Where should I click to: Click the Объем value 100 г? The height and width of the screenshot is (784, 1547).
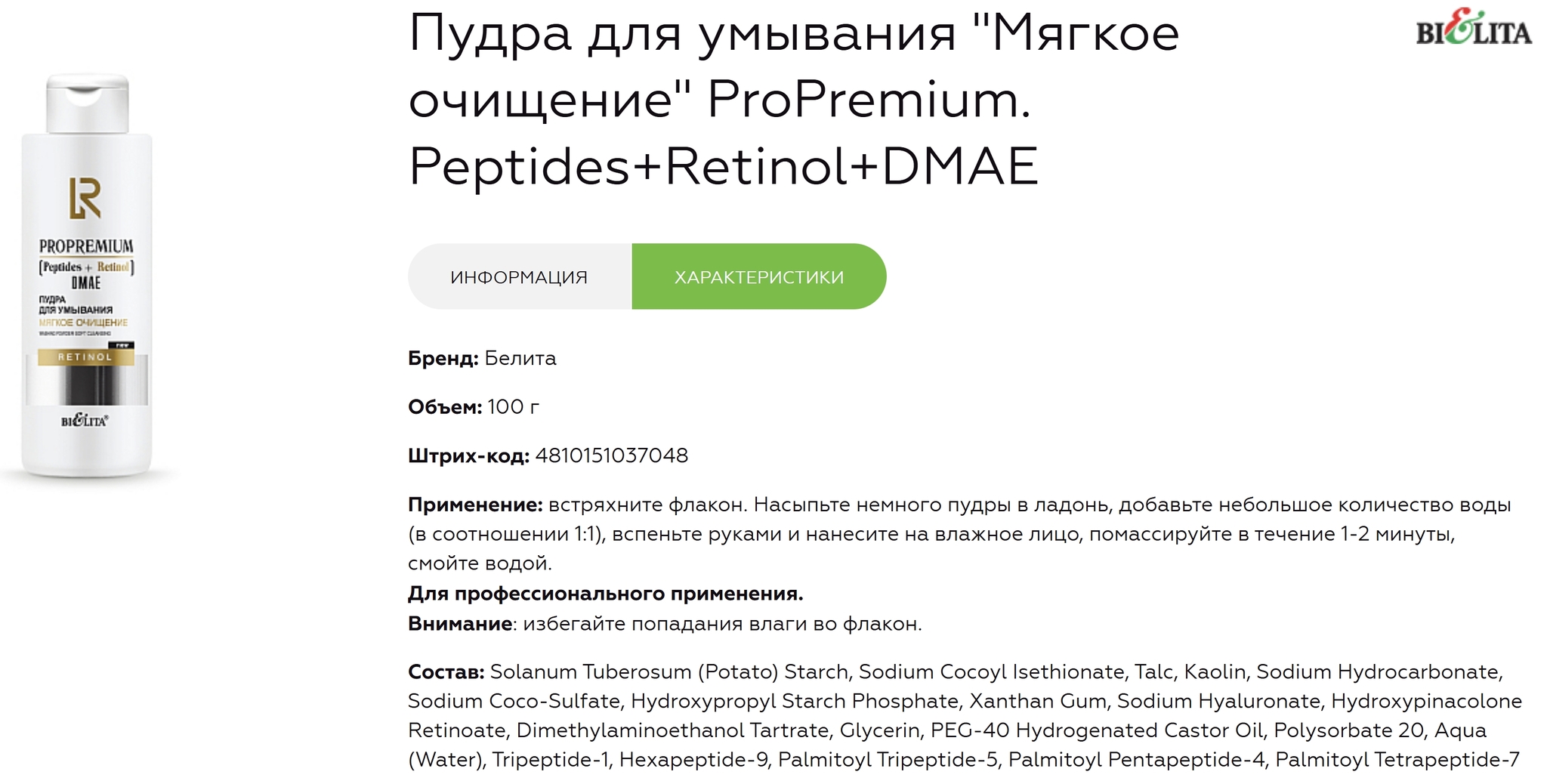(514, 406)
